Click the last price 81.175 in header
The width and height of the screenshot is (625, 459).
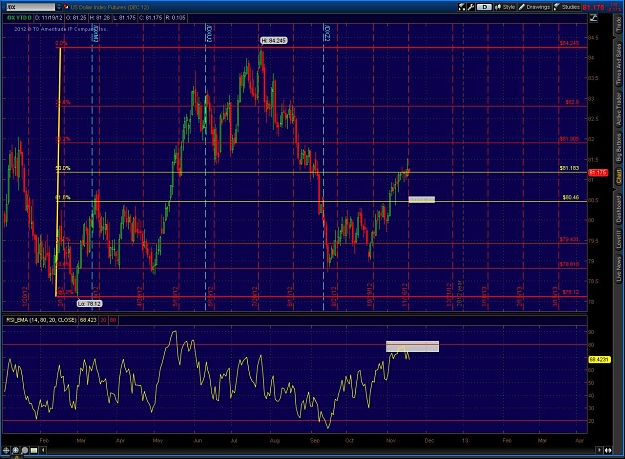(594, 7)
